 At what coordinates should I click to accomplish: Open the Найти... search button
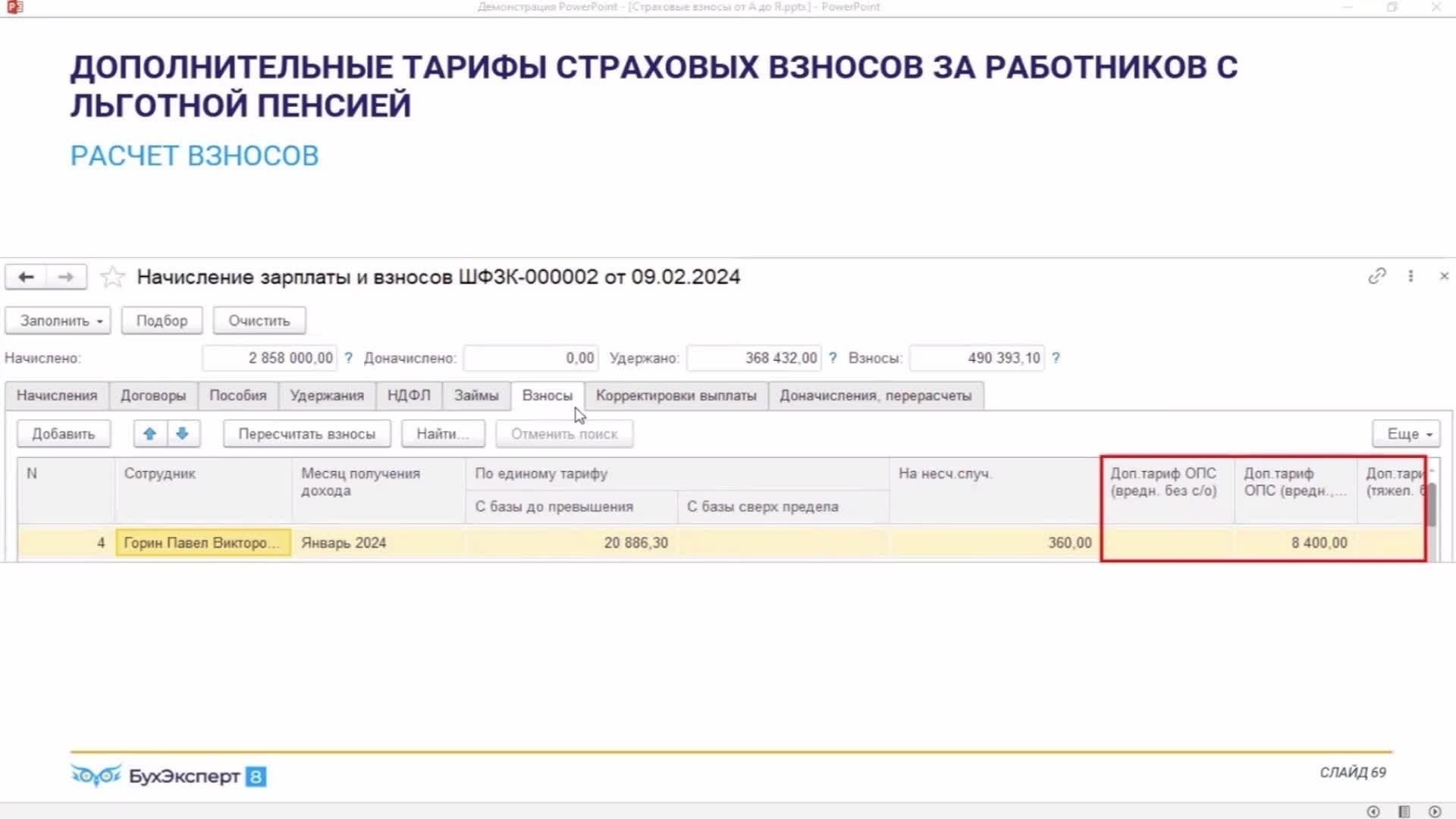coord(443,434)
